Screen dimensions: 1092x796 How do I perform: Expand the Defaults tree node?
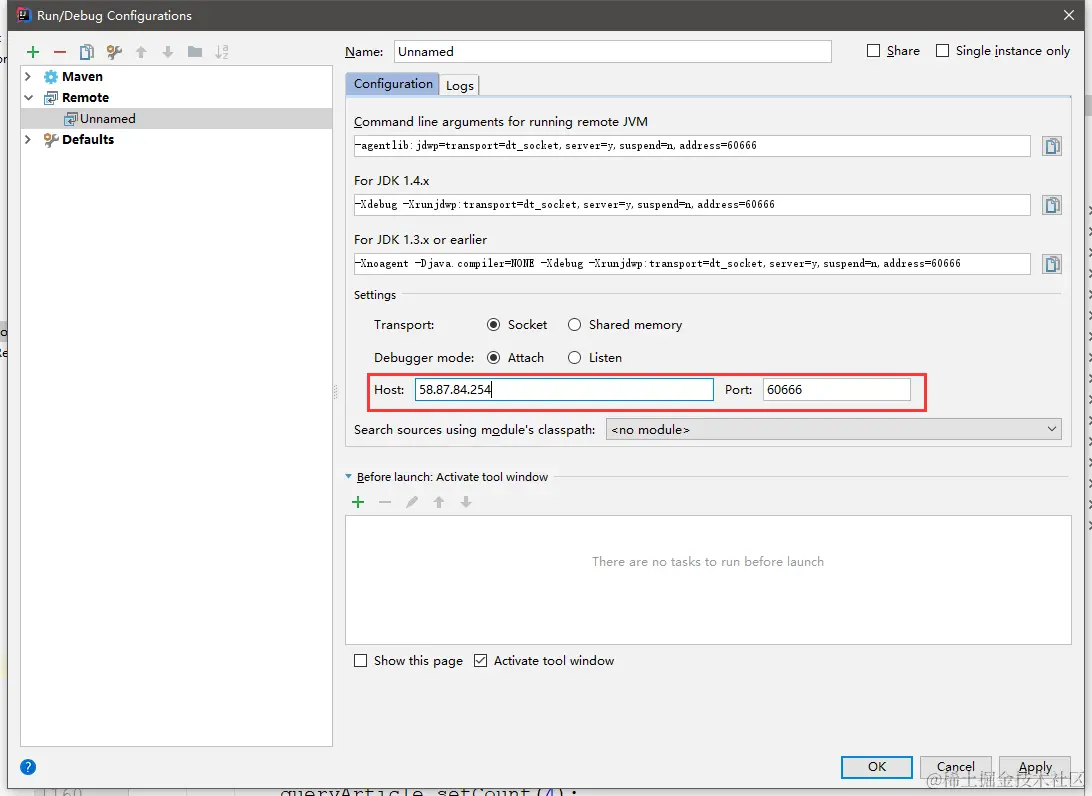tap(29, 139)
